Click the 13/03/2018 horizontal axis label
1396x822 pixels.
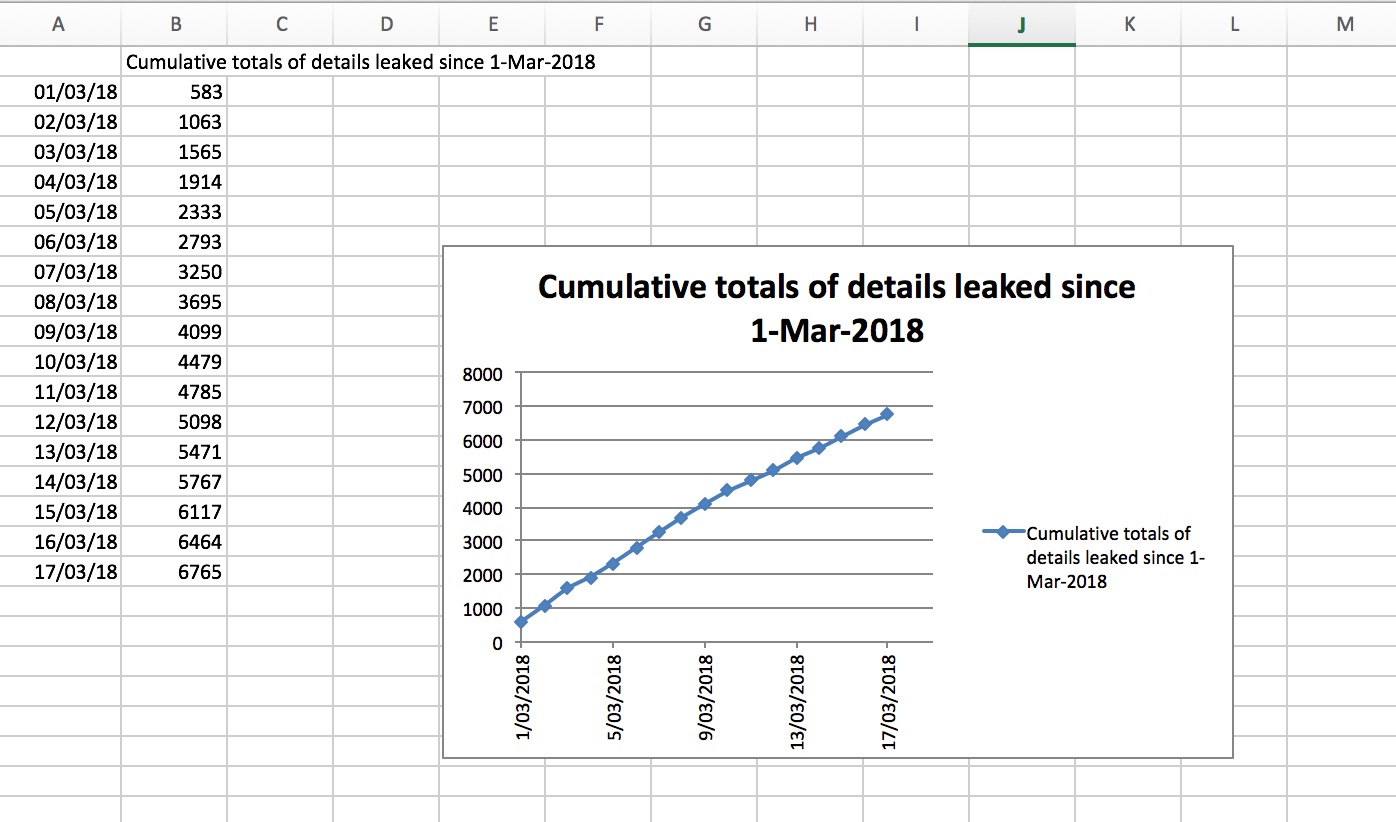[x=798, y=701]
